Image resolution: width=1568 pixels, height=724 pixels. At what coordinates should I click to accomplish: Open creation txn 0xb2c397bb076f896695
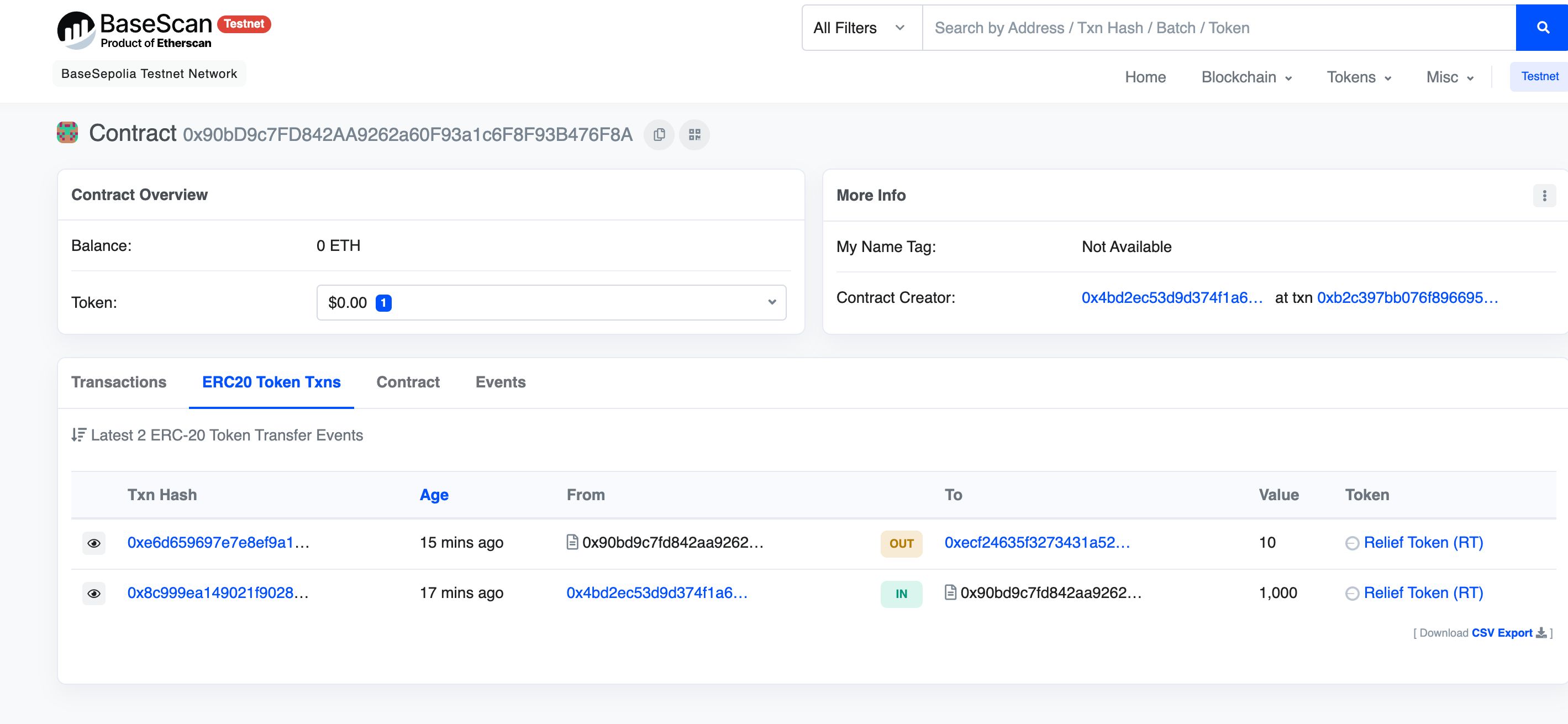point(1407,298)
